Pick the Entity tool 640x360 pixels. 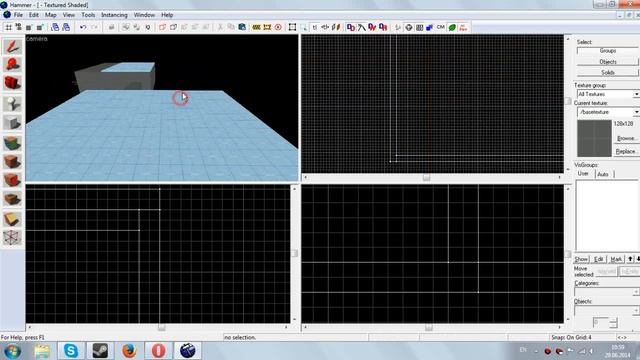click(12, 103)
